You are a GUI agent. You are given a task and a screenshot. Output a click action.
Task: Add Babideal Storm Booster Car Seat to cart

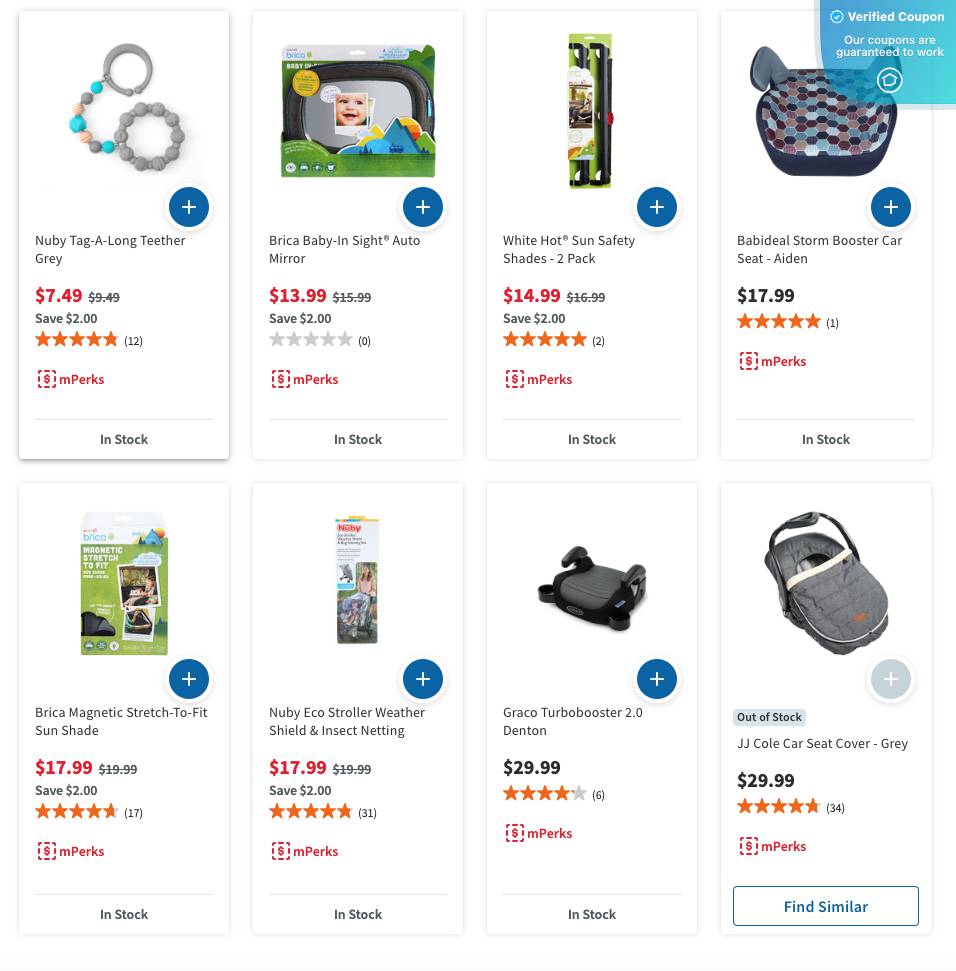click(891, 207)
